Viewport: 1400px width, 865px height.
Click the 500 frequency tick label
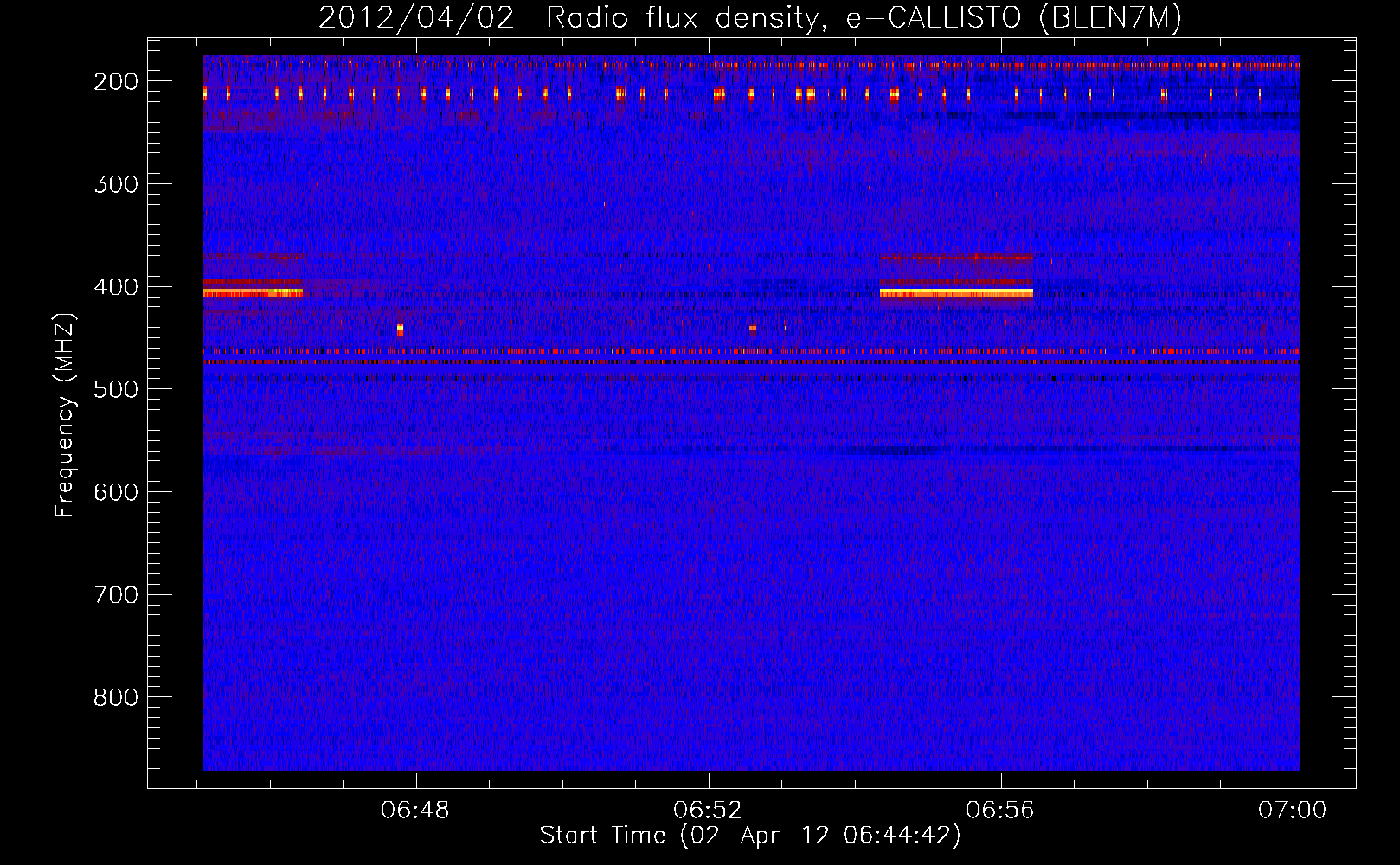116,389
